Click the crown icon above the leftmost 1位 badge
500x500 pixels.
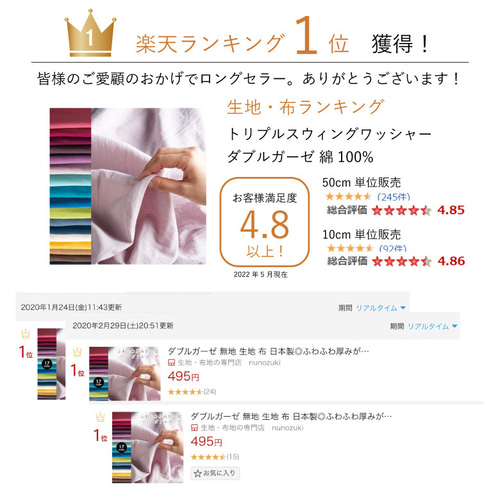click(26, 333)
